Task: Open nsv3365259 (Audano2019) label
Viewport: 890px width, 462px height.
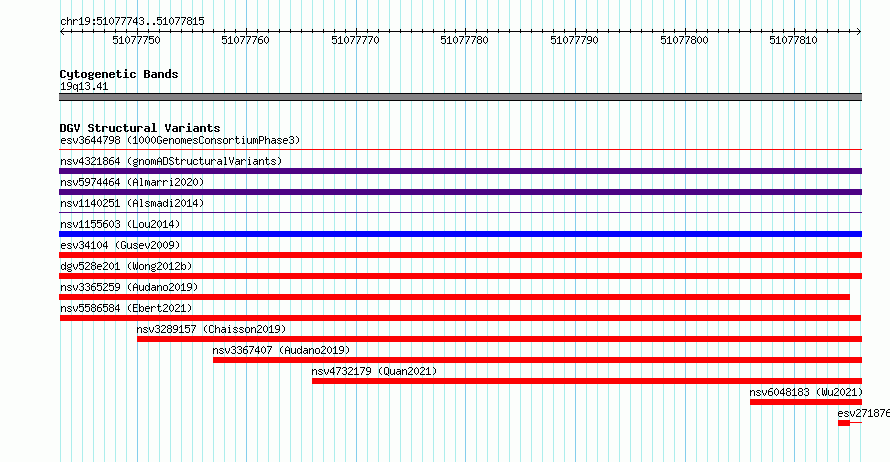Action: click(129, 287)
